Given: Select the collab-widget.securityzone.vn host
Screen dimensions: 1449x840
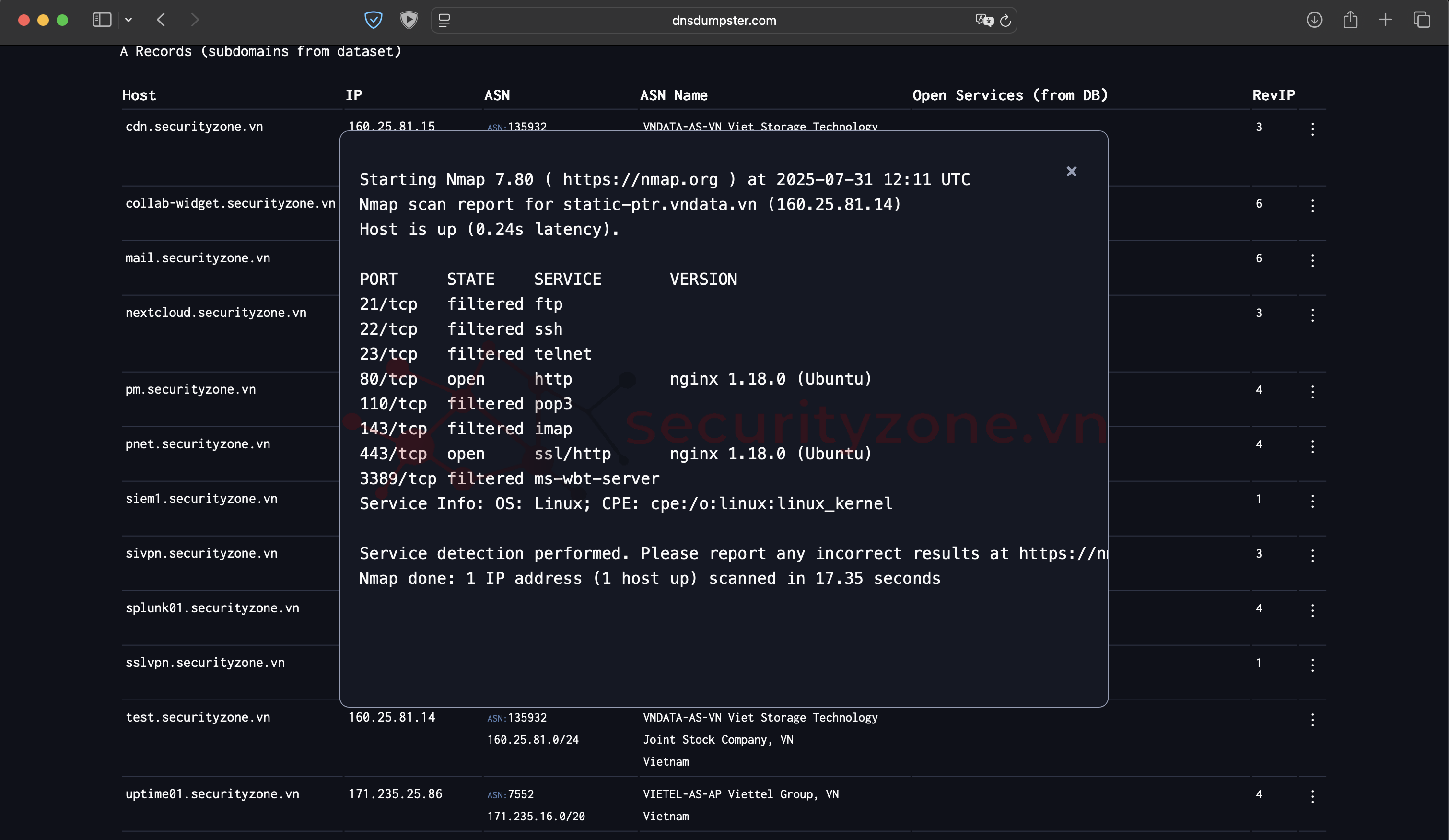Looking at the screenshot, I should coord(230,203).
